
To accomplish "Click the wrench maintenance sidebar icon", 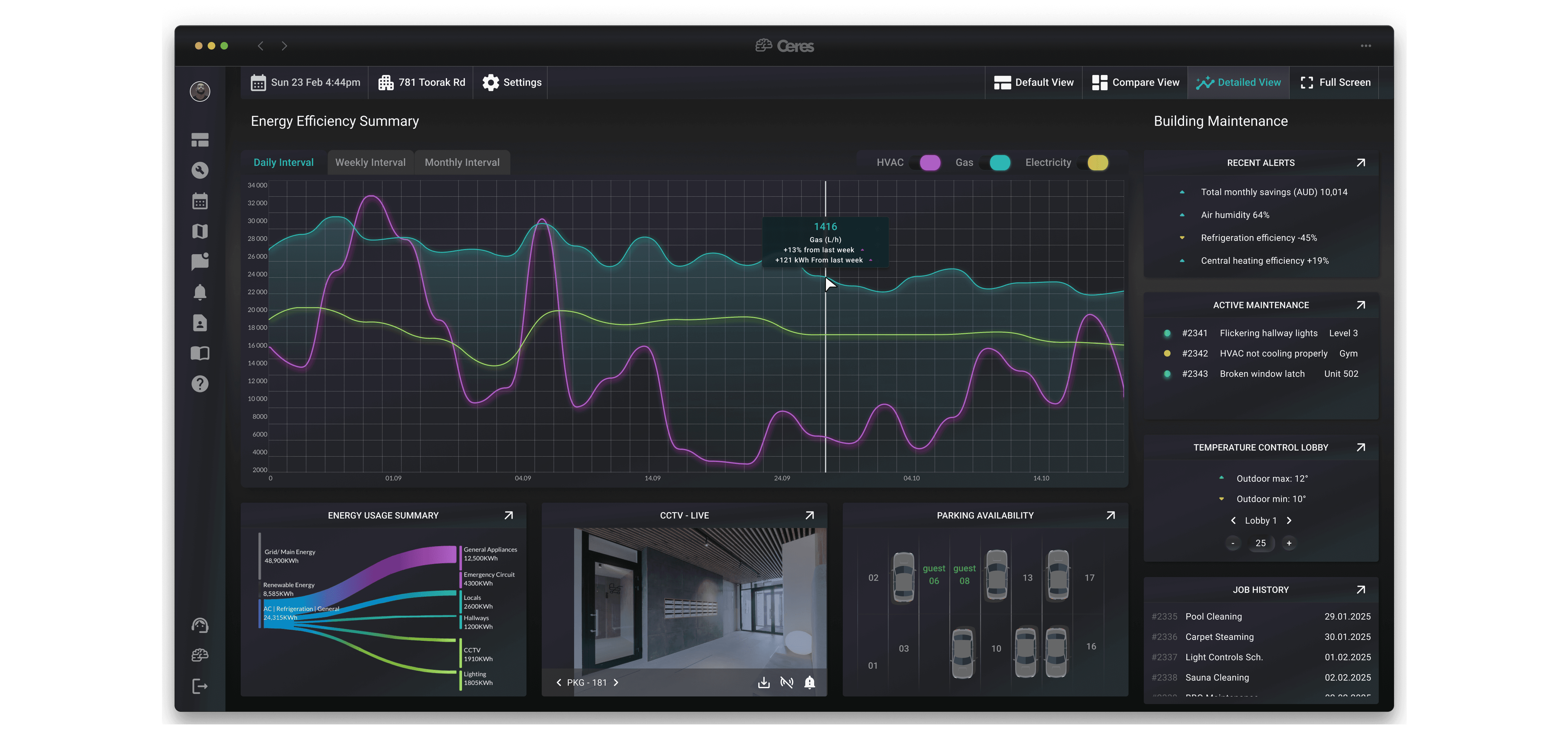I will [200, 171].
